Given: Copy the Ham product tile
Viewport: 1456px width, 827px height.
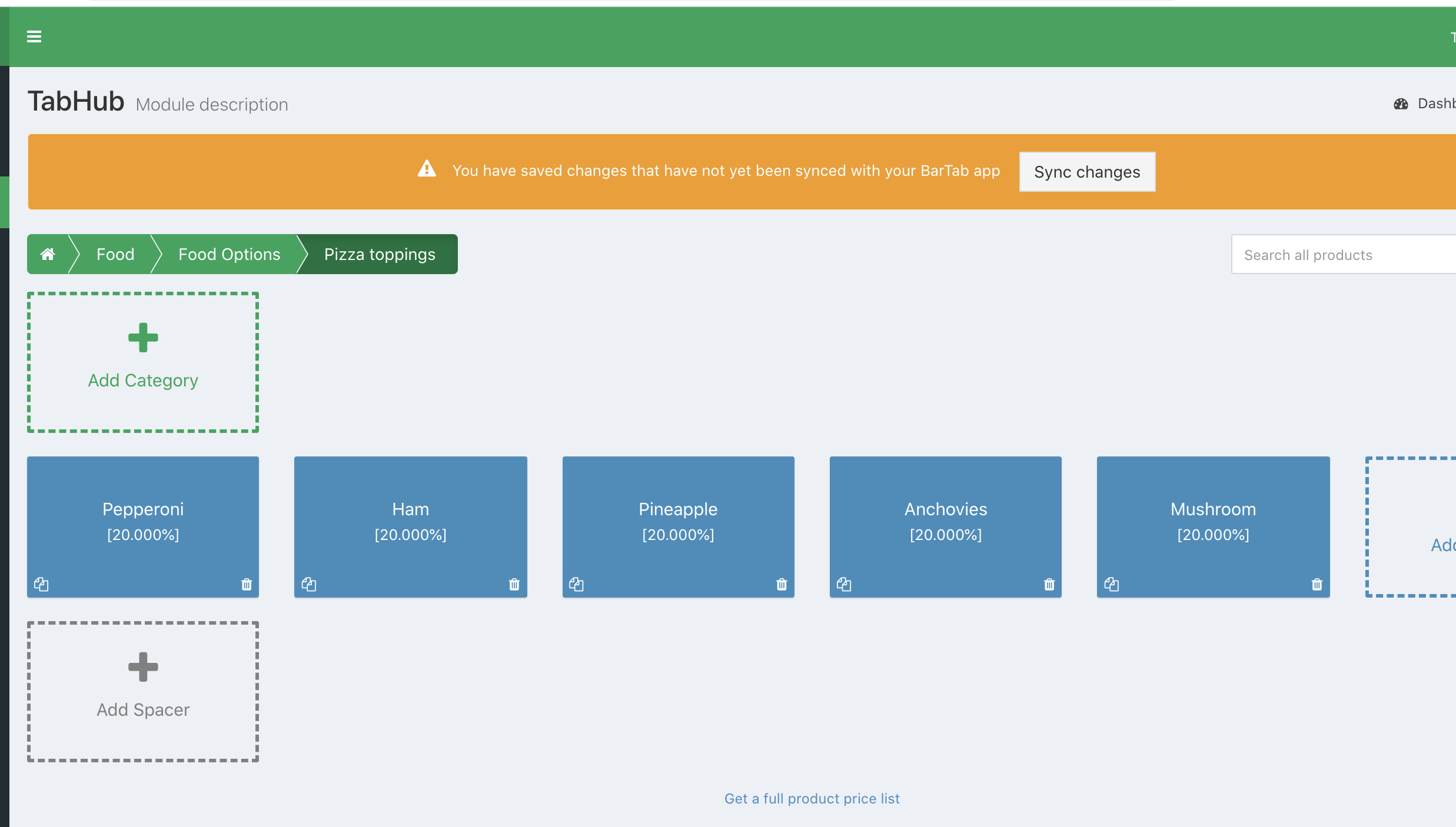Looking at the screenshot, I should 309,584.
